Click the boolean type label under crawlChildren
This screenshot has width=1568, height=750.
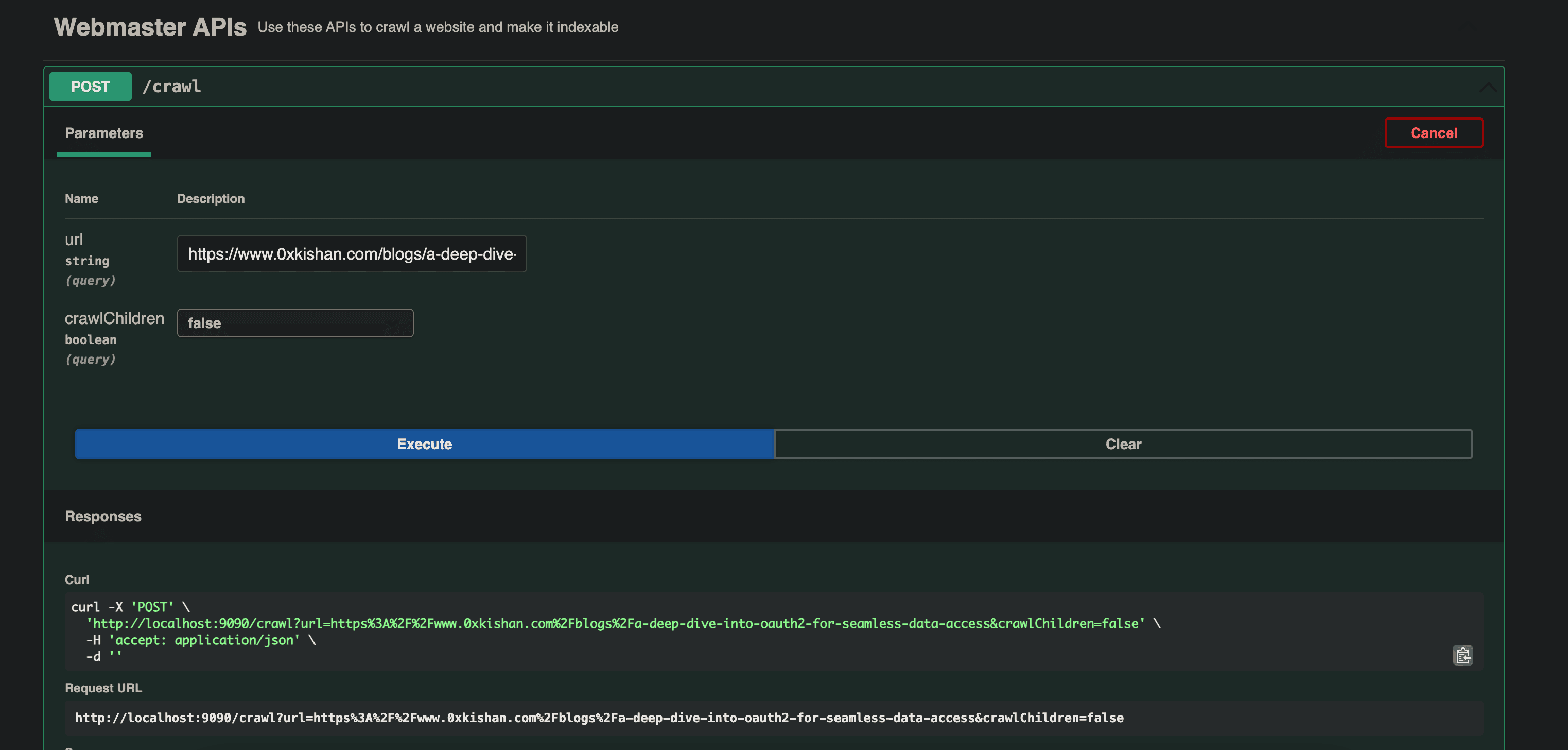(91, 340)
